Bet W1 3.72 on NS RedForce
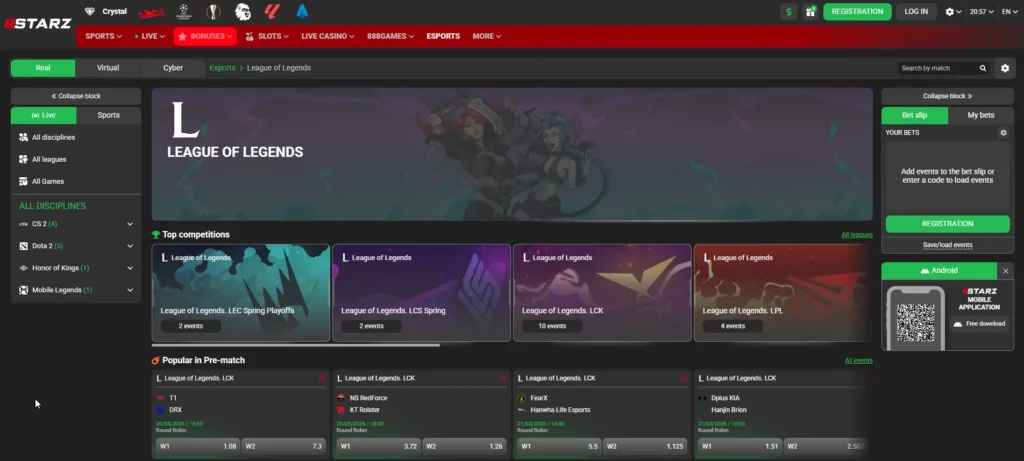The height and width of the screenshot is (461, 1024). pyautogui.click(x=377, y=447)
